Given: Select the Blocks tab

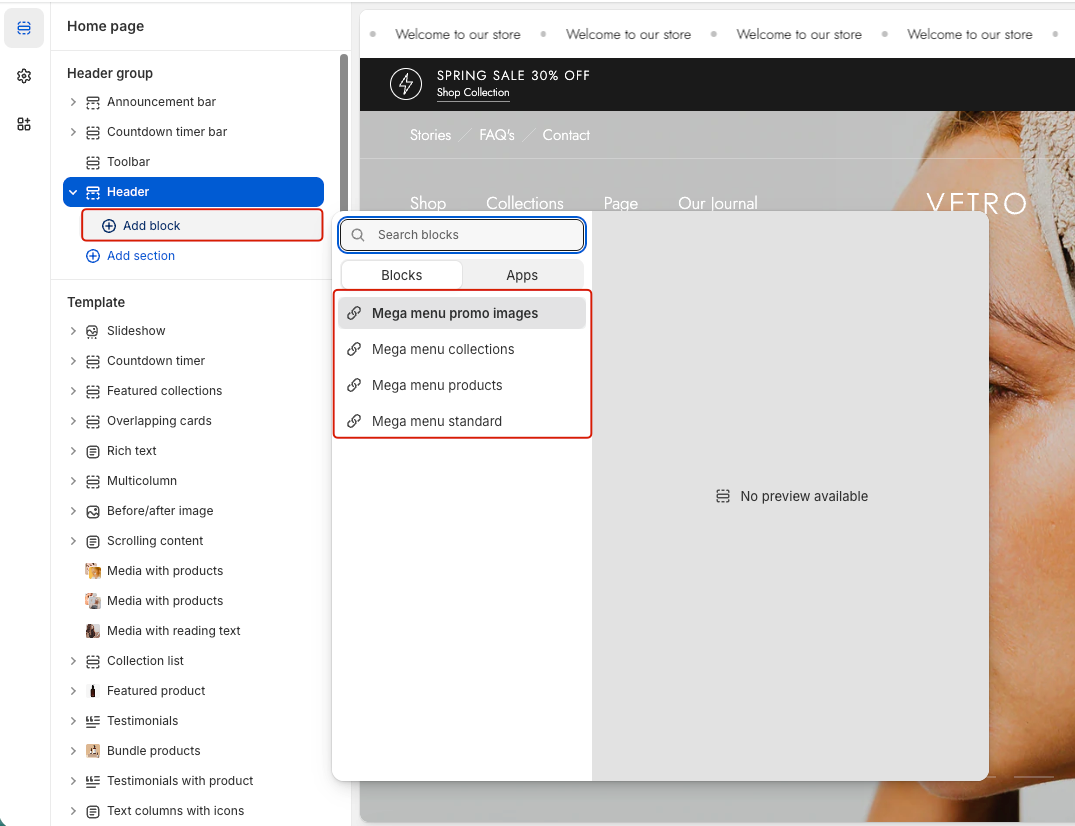Looking at the screenshot, I should [x=402, y=275].
